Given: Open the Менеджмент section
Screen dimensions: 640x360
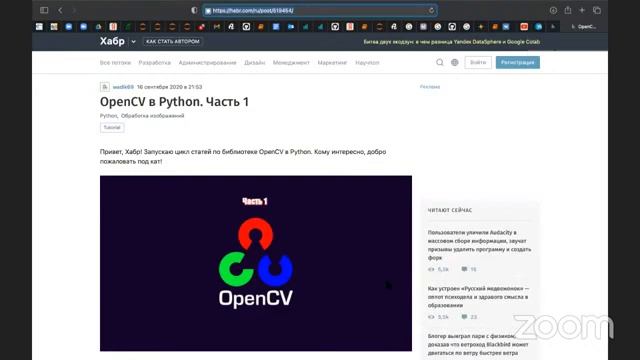Looking at the screenshot, I should [291, 63].
